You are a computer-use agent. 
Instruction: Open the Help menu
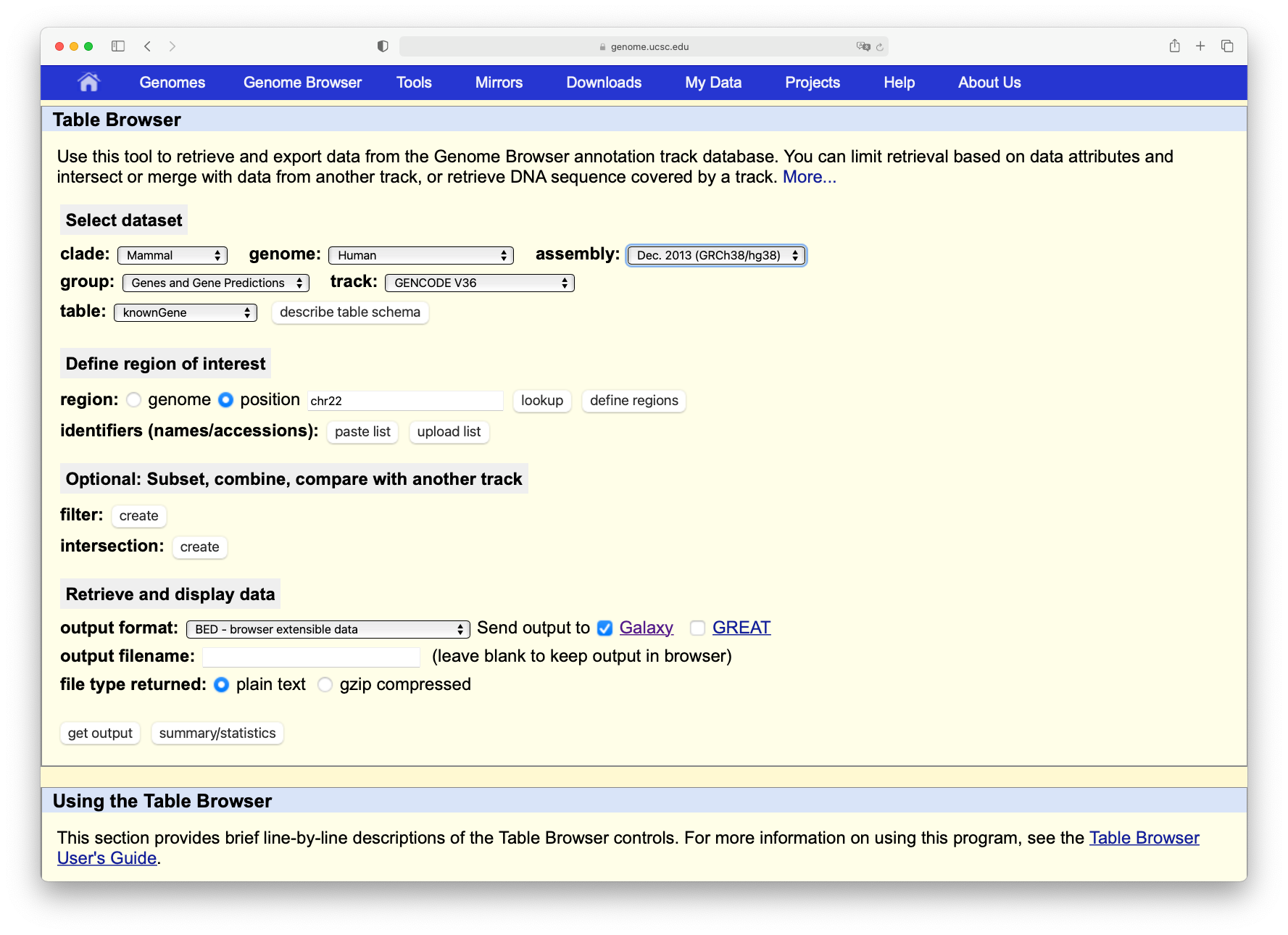[899, 83]
